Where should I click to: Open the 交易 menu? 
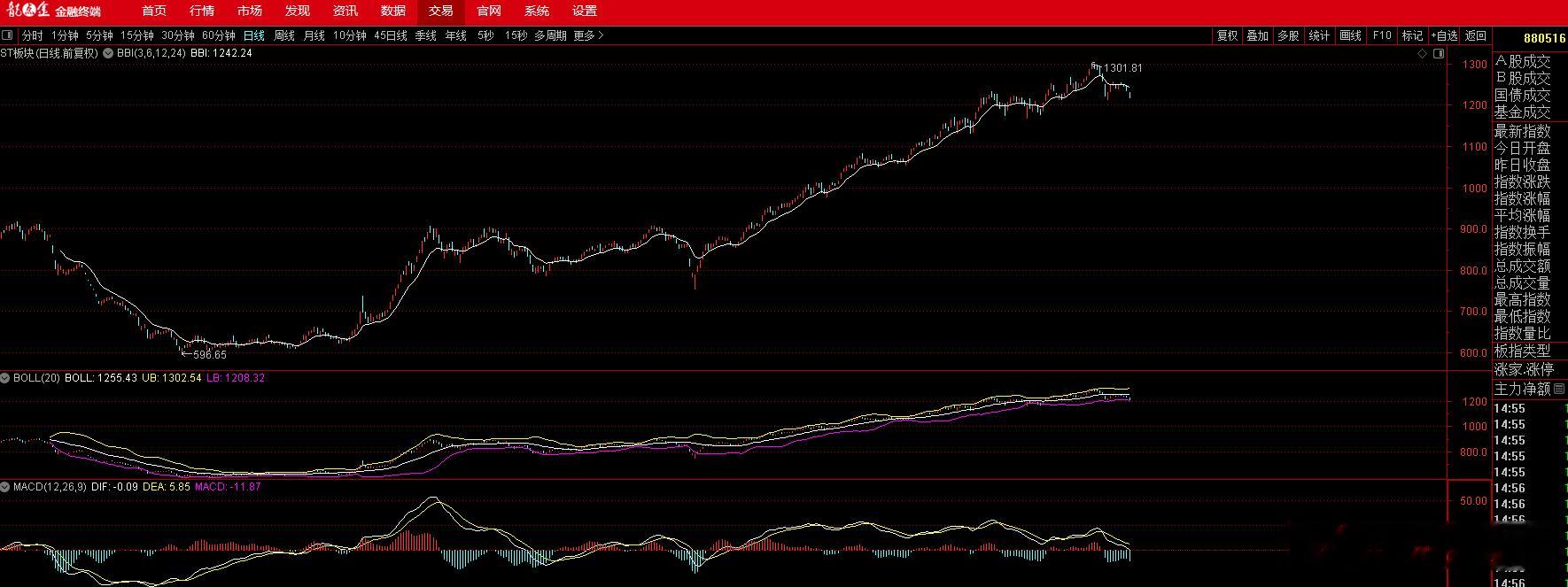point(440,12)
